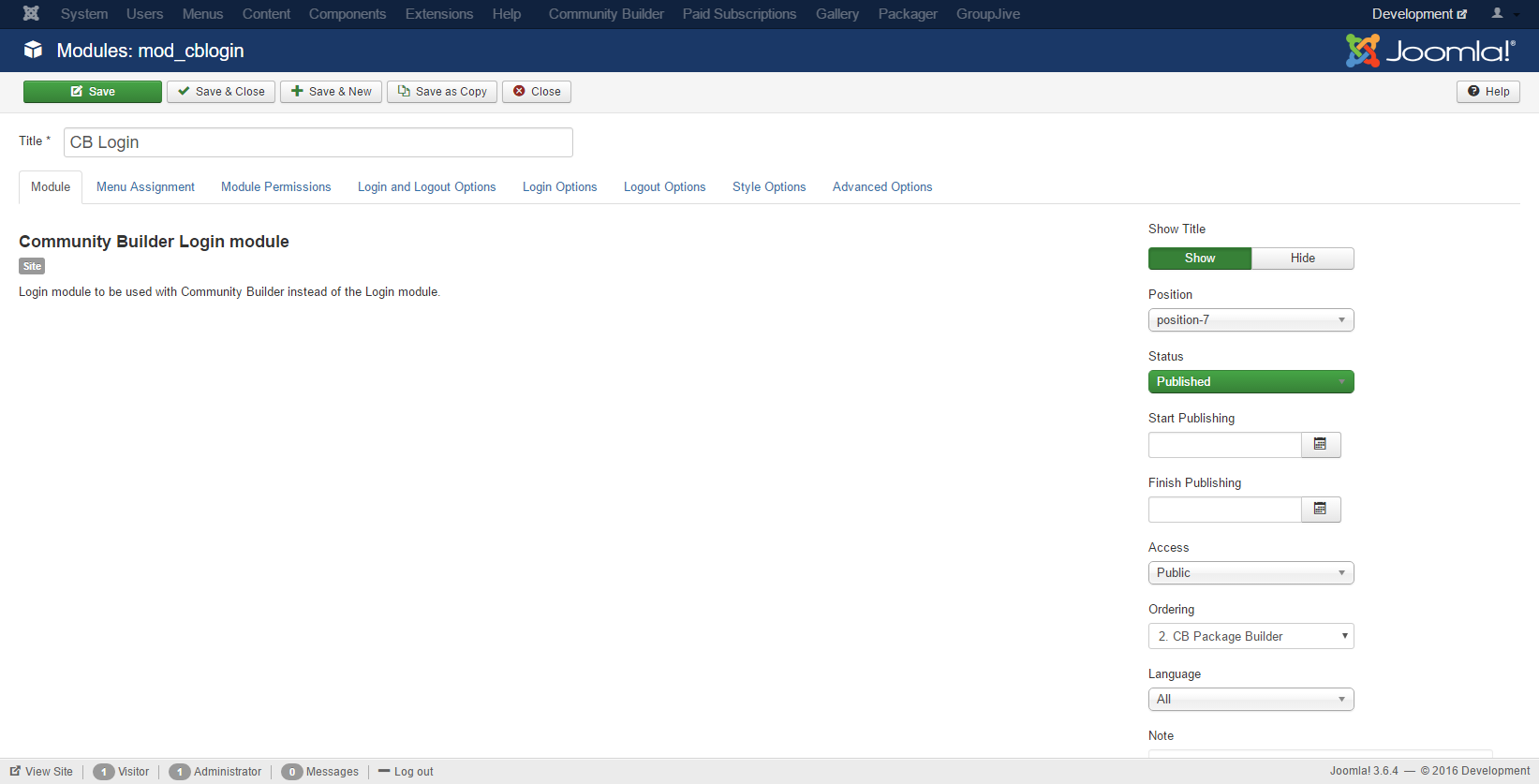Open the Paid Subscriptions menu
Image resolution: width=1539 pixels, height=784 pixels.
740,14
